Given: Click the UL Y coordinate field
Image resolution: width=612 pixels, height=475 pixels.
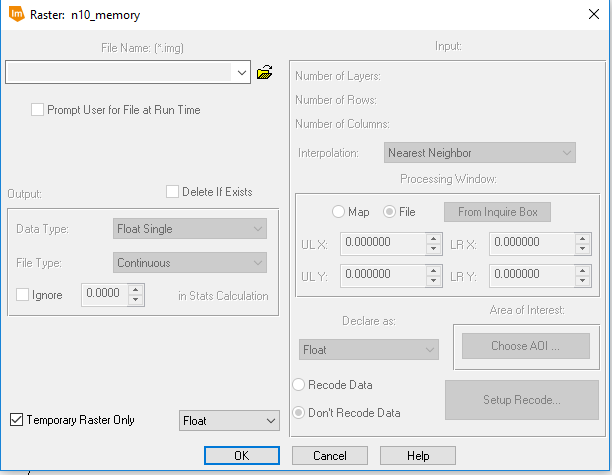Looking at the screenshot, I should [383, 276].
